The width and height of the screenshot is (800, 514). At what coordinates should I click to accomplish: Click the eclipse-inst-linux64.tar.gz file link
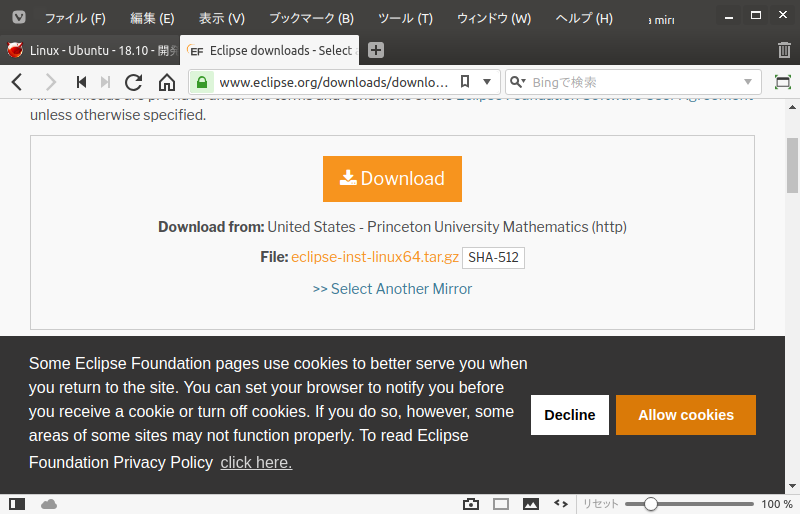pyautogui.click(x=375, y=257)
